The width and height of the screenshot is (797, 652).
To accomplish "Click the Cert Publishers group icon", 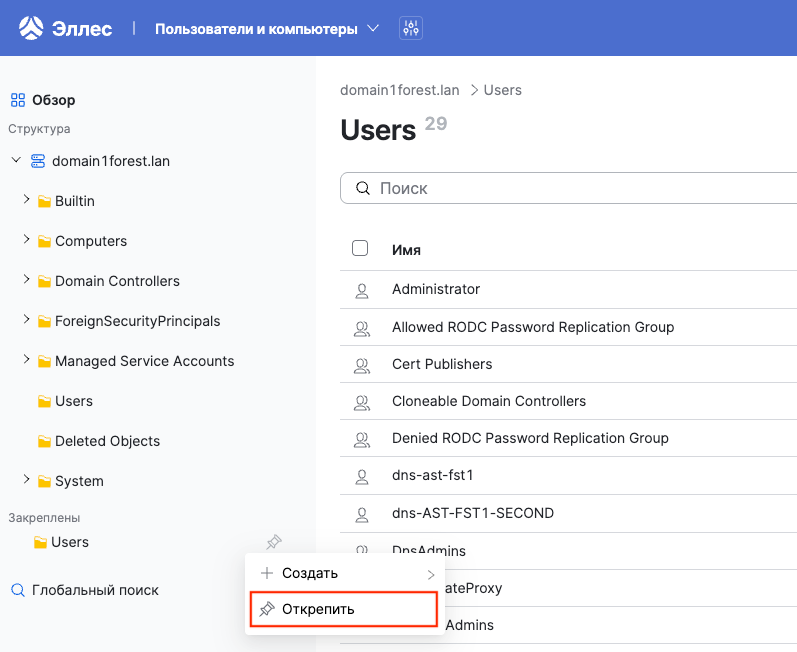I will pyautogui.click(x=362, y=365).
